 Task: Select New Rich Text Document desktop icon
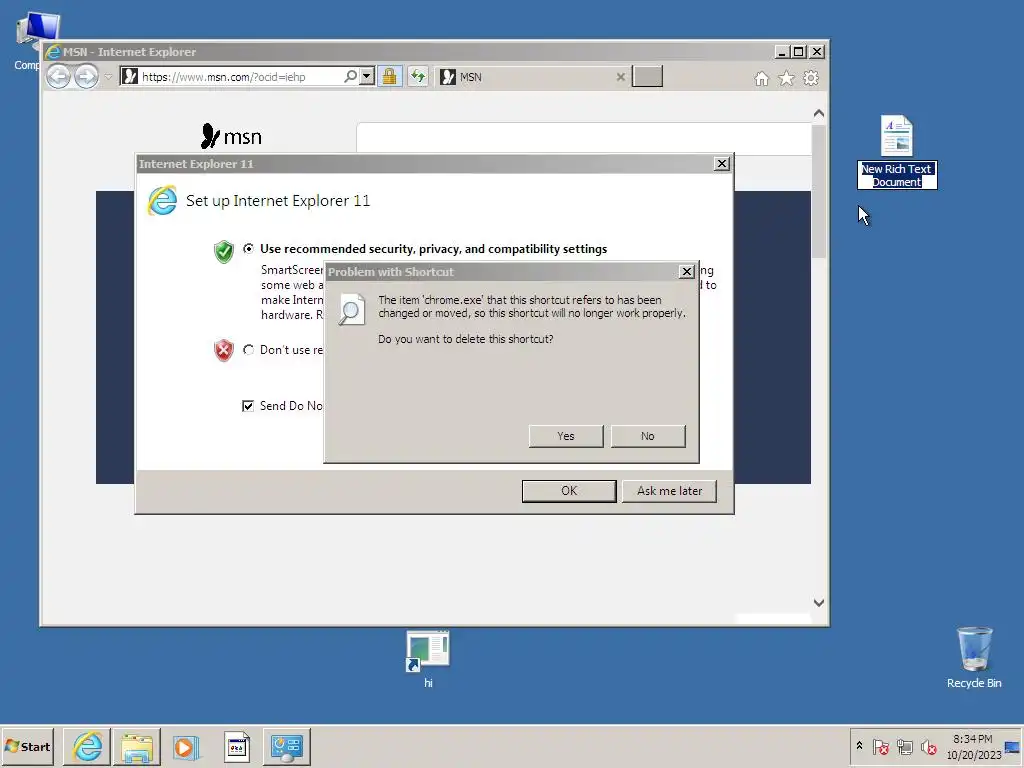pyautogui.click(x=897, y=152)
